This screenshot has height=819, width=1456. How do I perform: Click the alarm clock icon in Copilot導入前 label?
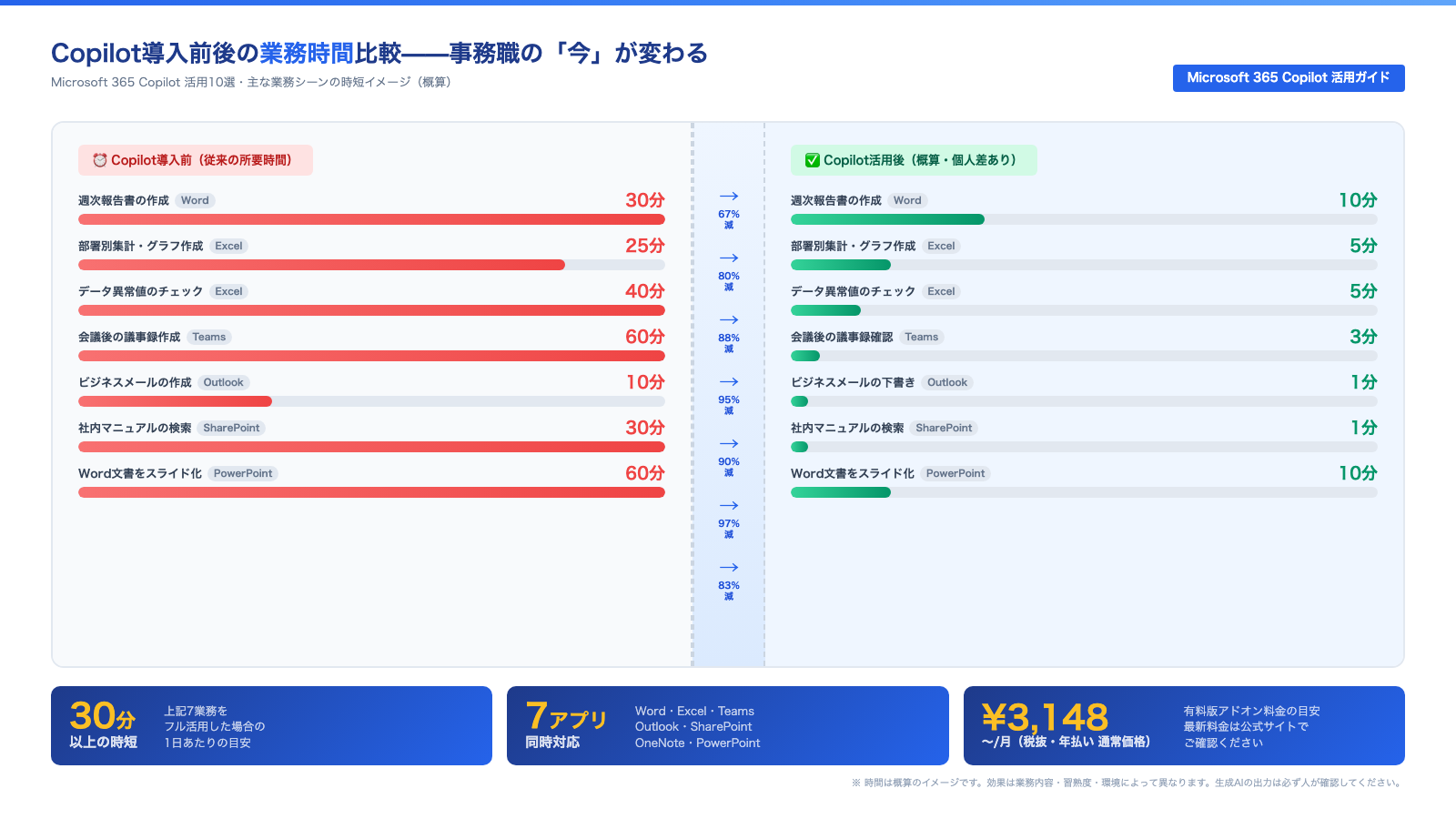point(100,160)
